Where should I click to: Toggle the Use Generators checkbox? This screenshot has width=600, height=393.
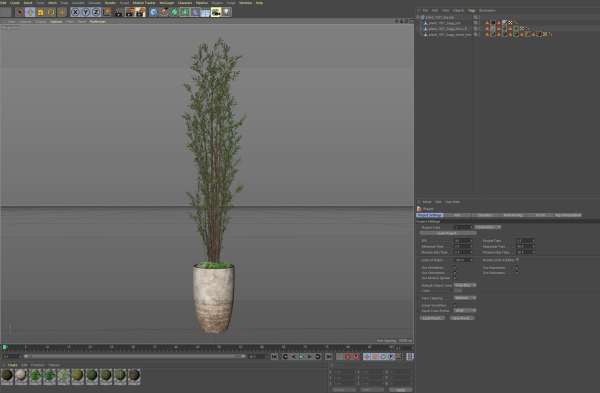(455, 272)
